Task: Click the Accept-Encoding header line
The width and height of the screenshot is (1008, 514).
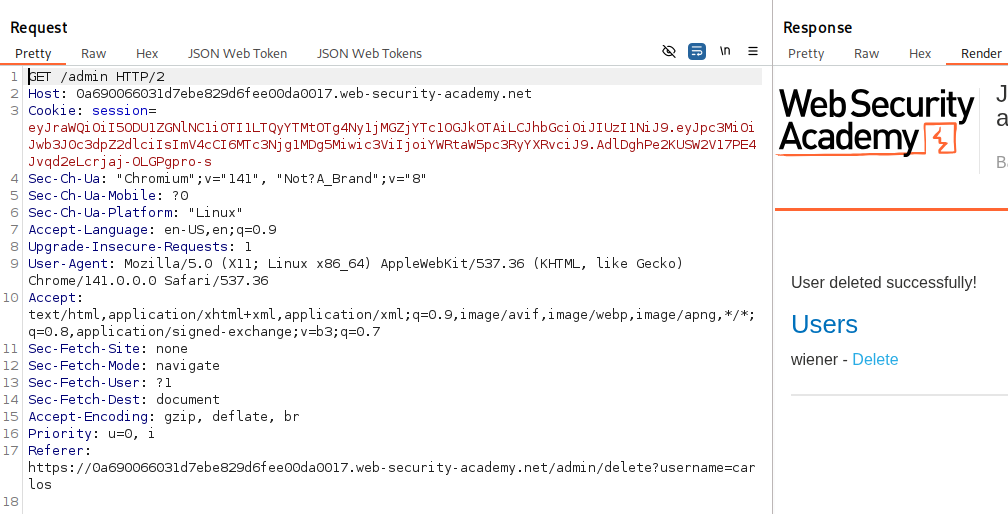Action: click(164, 416)
